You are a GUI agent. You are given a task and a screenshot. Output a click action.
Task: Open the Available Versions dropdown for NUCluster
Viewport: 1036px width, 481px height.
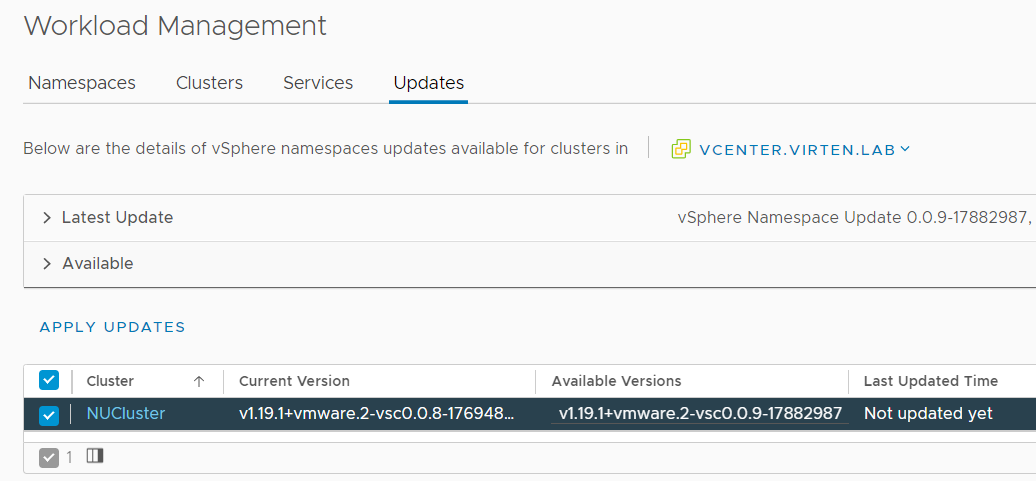tap(700, 414)
